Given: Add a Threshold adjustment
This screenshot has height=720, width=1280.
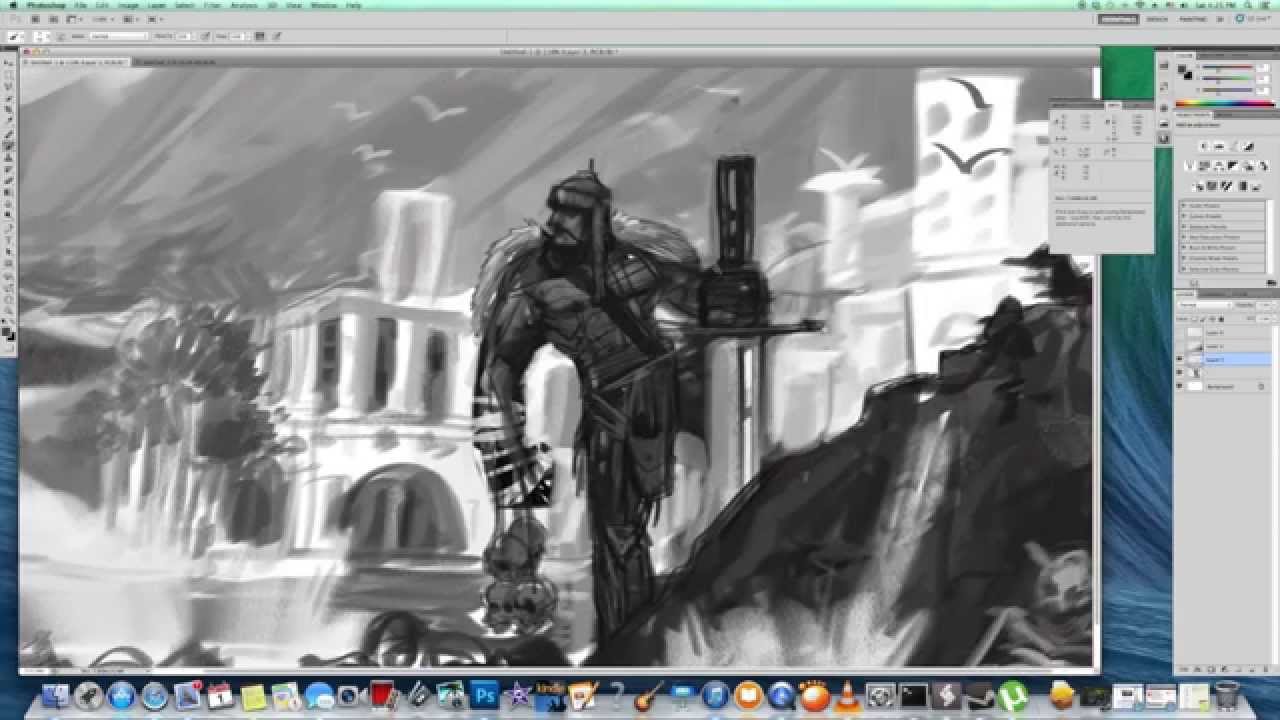Looking at the screenshot, I should pos(1224,186).
